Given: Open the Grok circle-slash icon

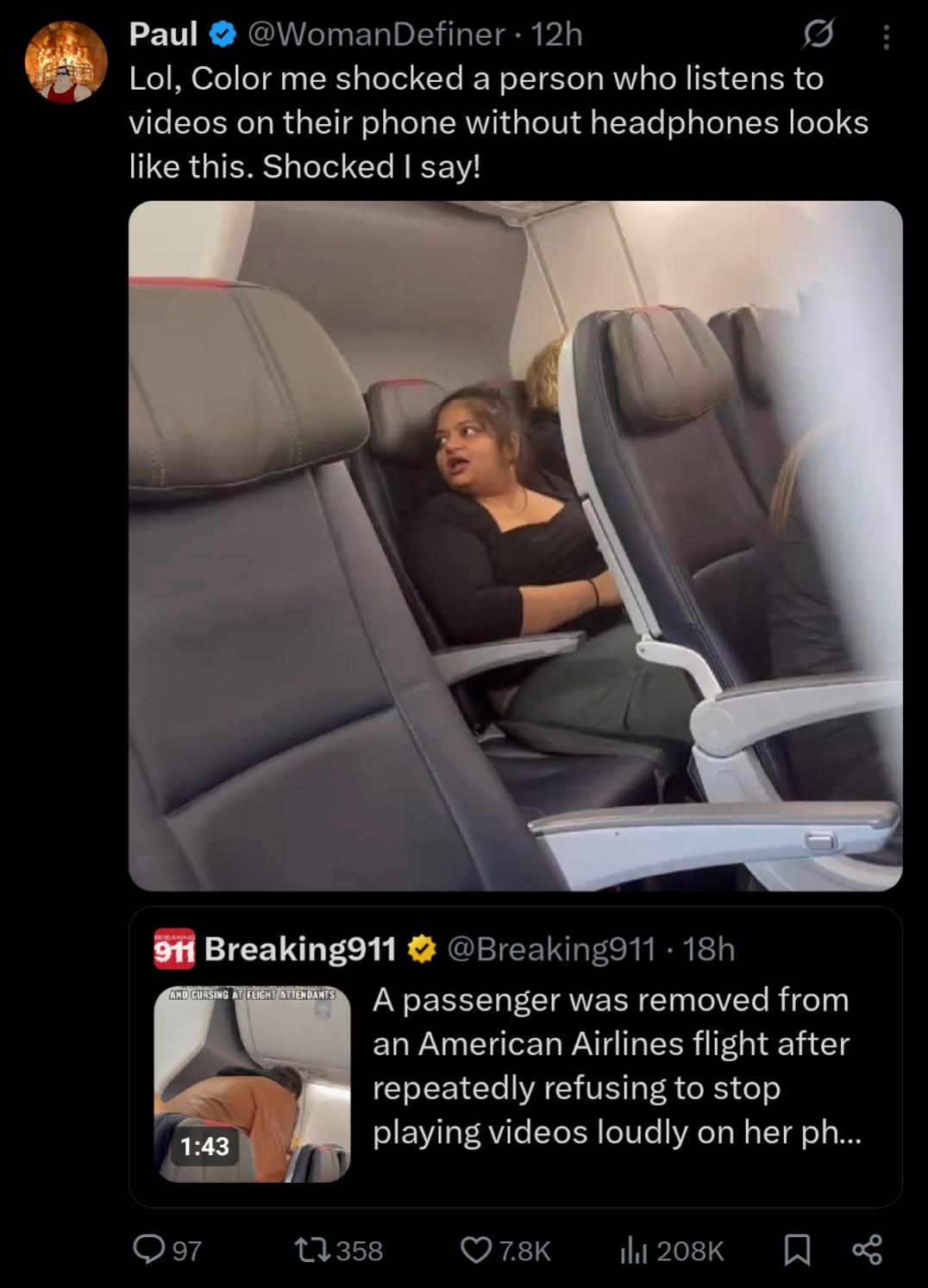Looking at the screenshot, I should [x=818, y=35].
